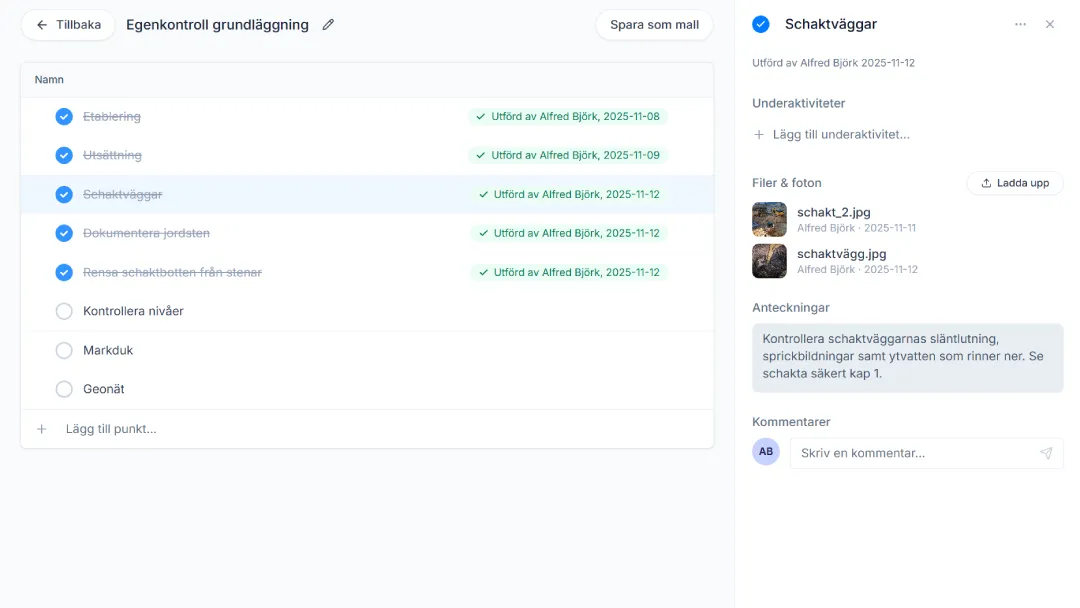Screen dimensions: 1080x608
Task: Uncheck the Etablering checklist item
Action: pos(64,117)
